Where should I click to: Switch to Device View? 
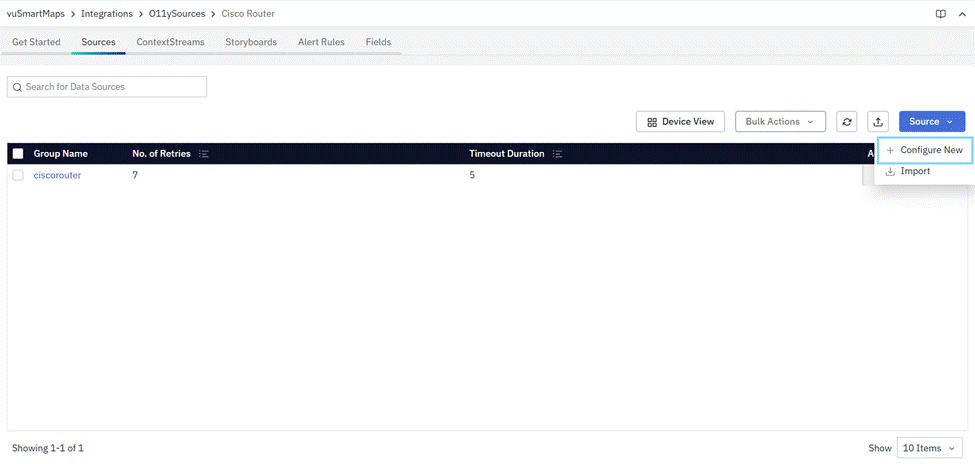click(680, 122)
